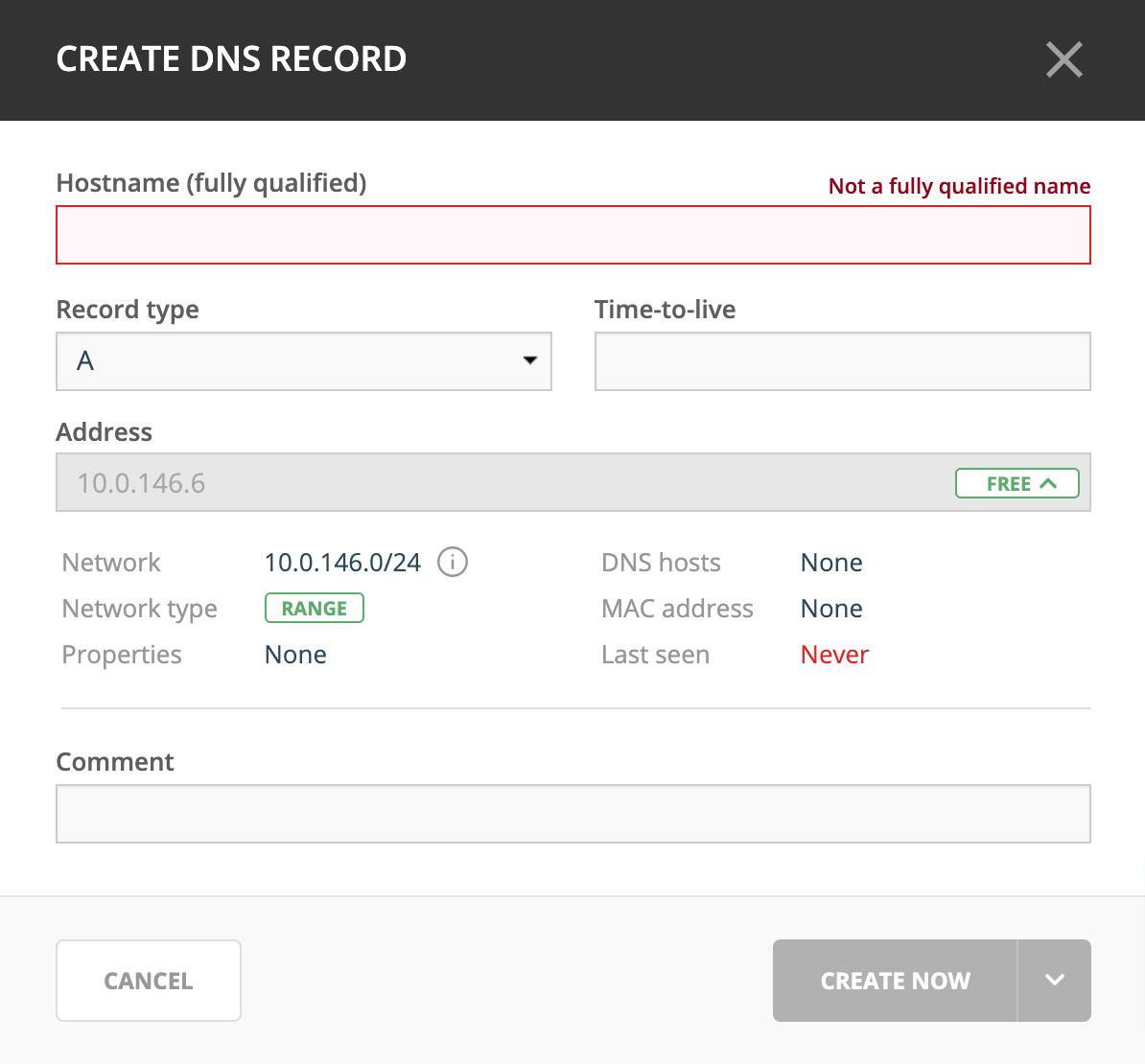This screenshot has height=1064, width=1145.
Task: Open the Record type dropdown
Action: click(304, 361)
